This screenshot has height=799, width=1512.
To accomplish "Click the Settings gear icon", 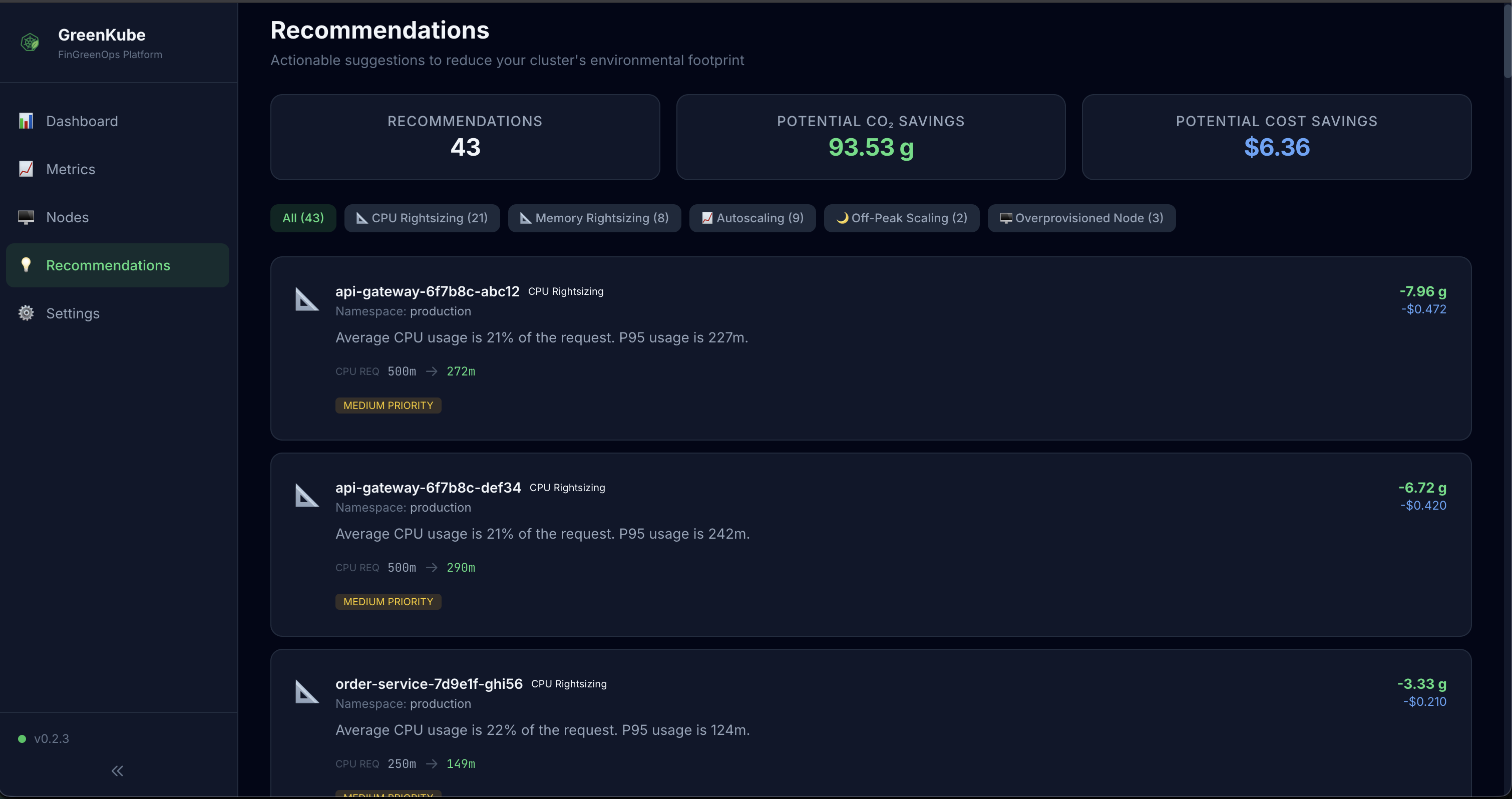I will [26, 313].
